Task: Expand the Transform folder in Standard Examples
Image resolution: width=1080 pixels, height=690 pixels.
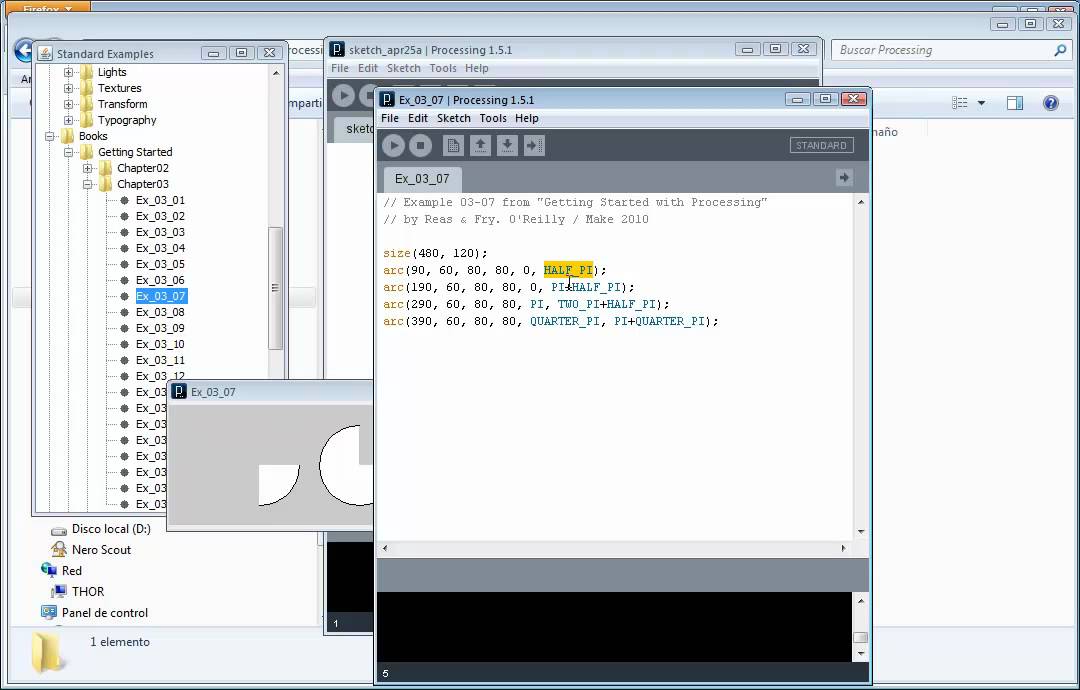Action: click(68, 104)
